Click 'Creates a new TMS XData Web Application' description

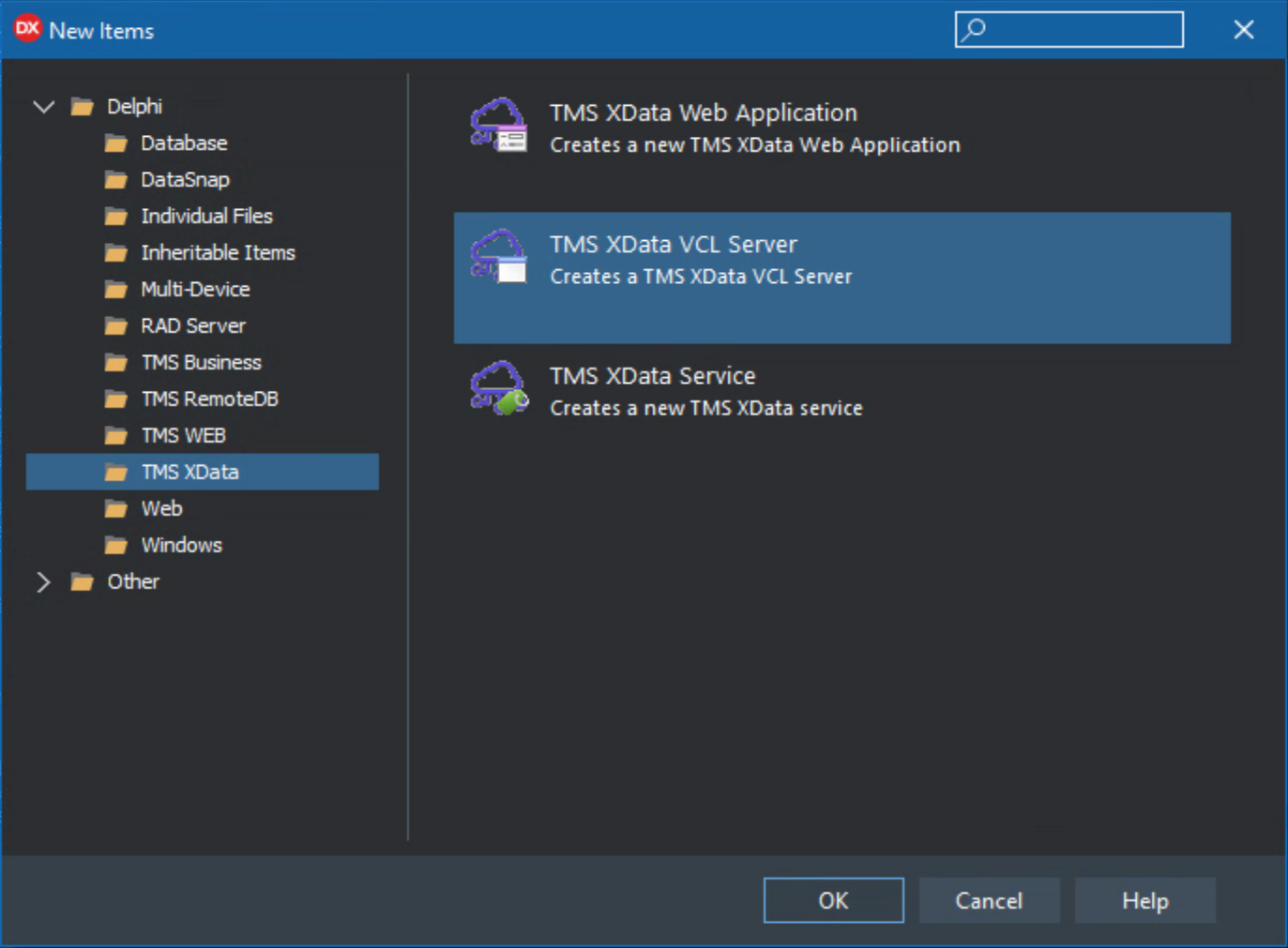click(755, 145)
